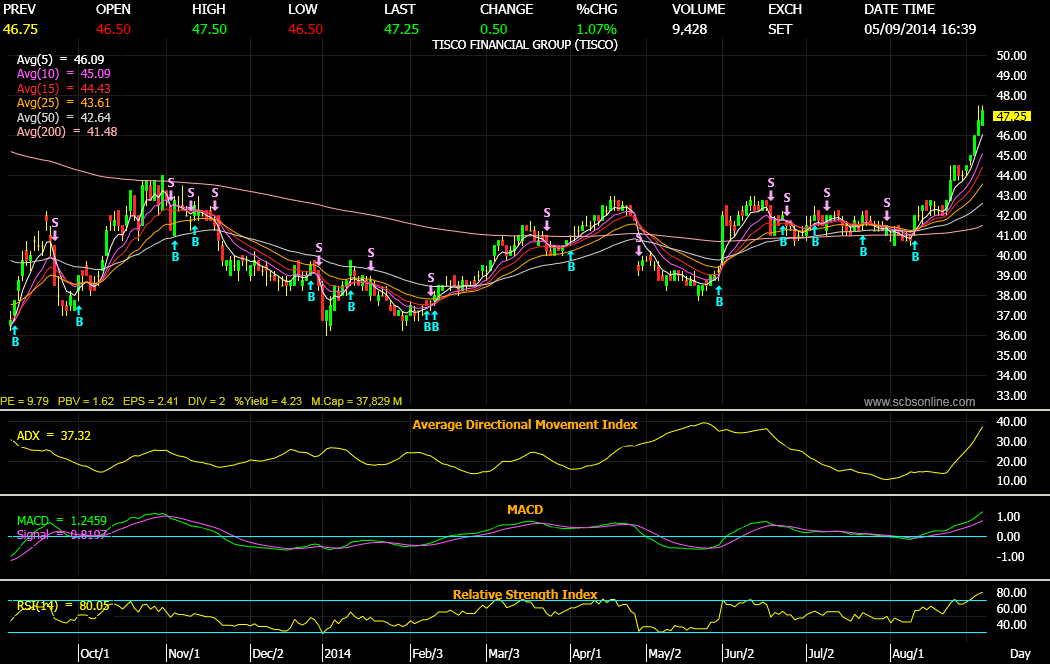Click the orange MACD panel title

tap(525, 509)
